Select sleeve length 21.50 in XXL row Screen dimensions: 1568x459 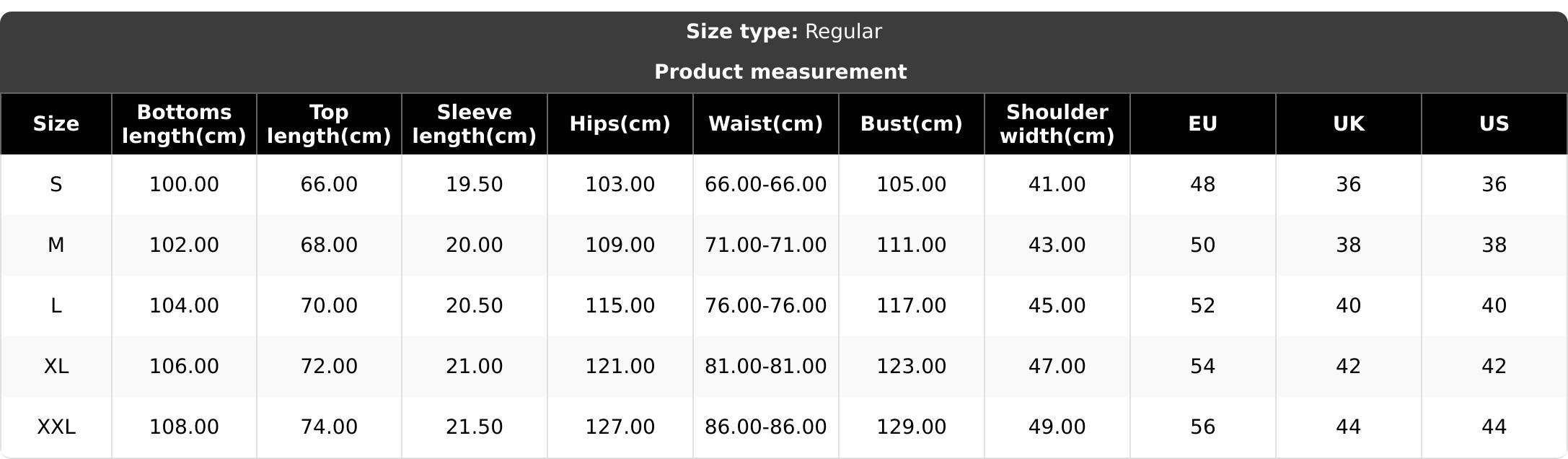474,427
